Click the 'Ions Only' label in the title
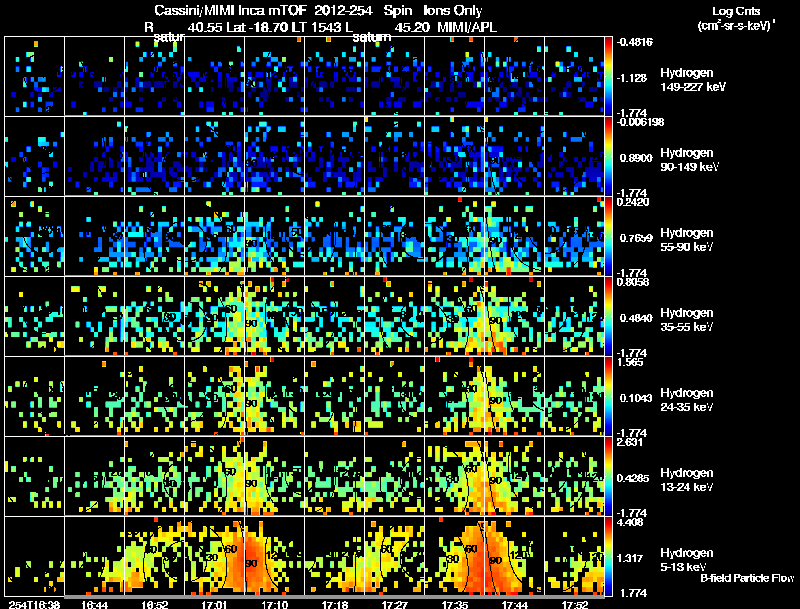 453,11
